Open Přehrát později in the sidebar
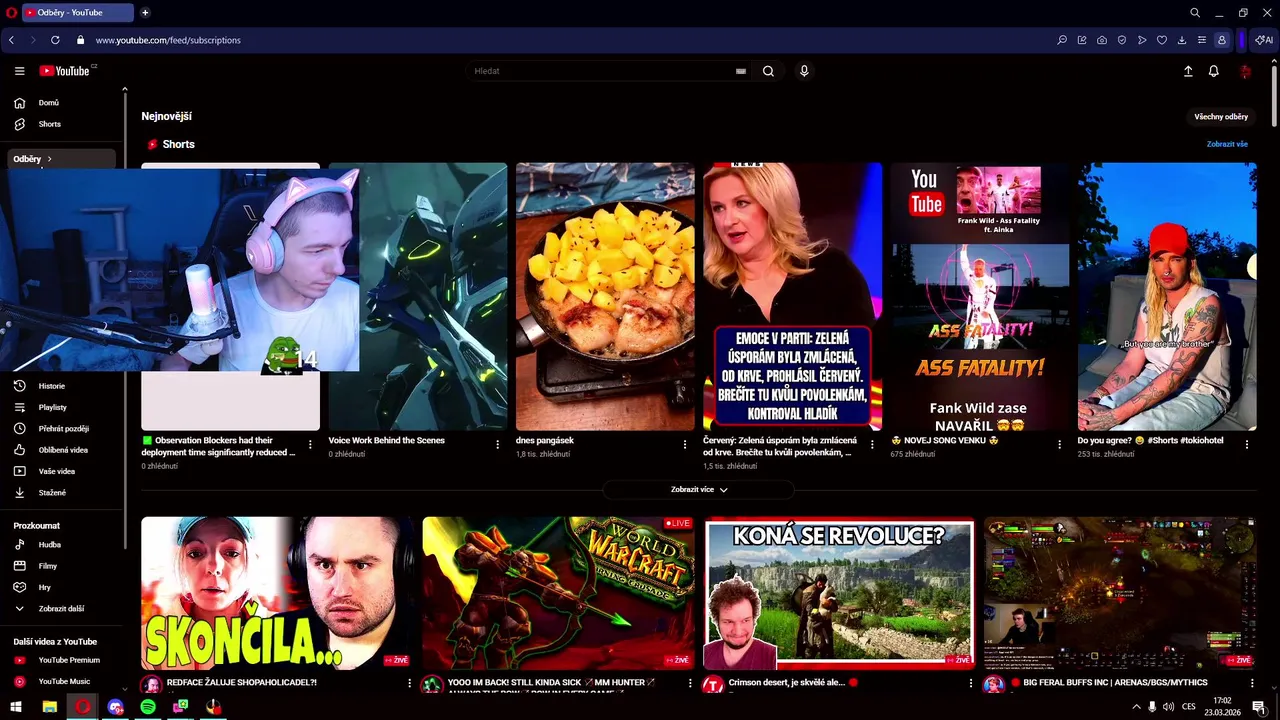Viewport: 1280px width, 720px height. pyautogui.click(x=62, y=429)
